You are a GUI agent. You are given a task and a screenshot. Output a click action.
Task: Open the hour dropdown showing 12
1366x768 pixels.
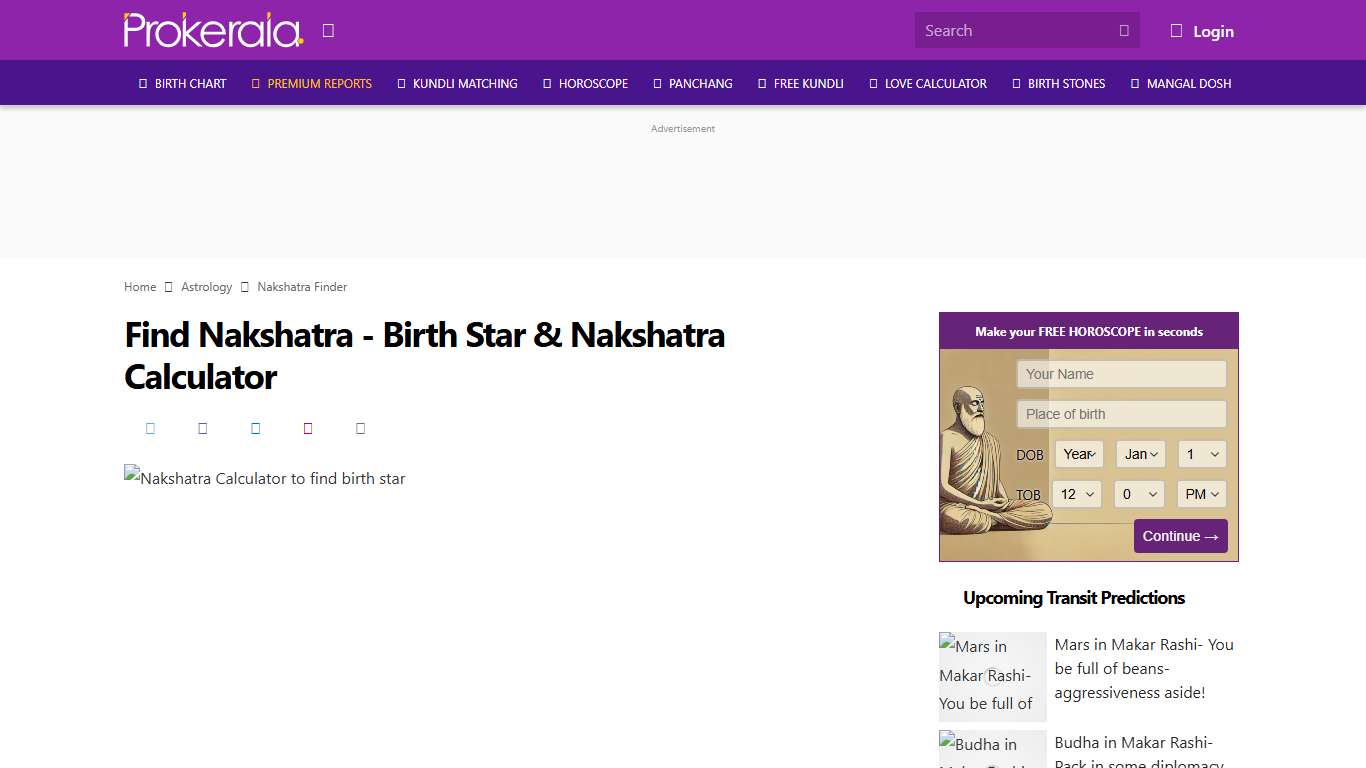pos(1077,493)
